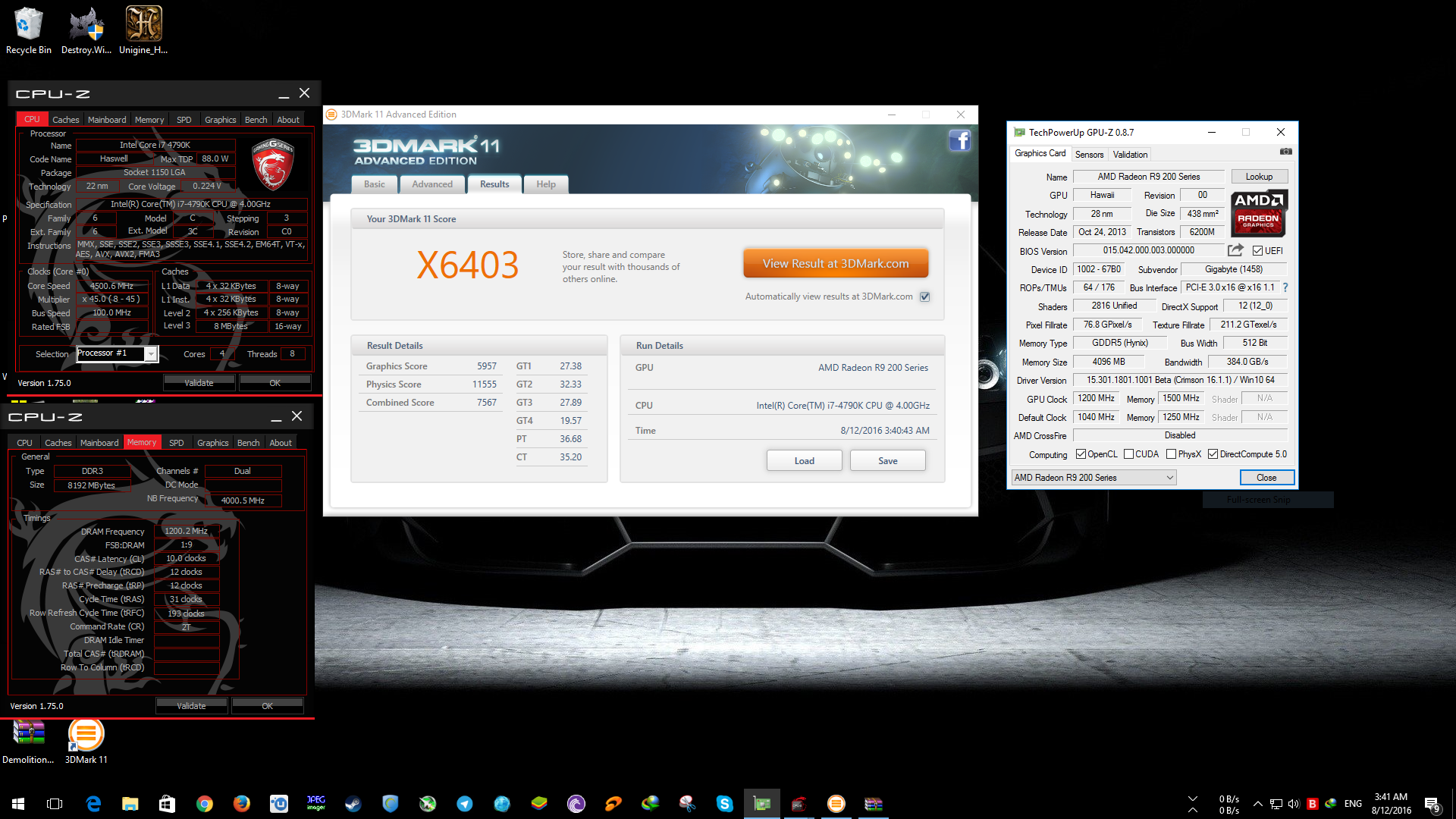Launch Microsoft Edge from the taskbar
1456x819 pixels.
[x=93, y=804]
